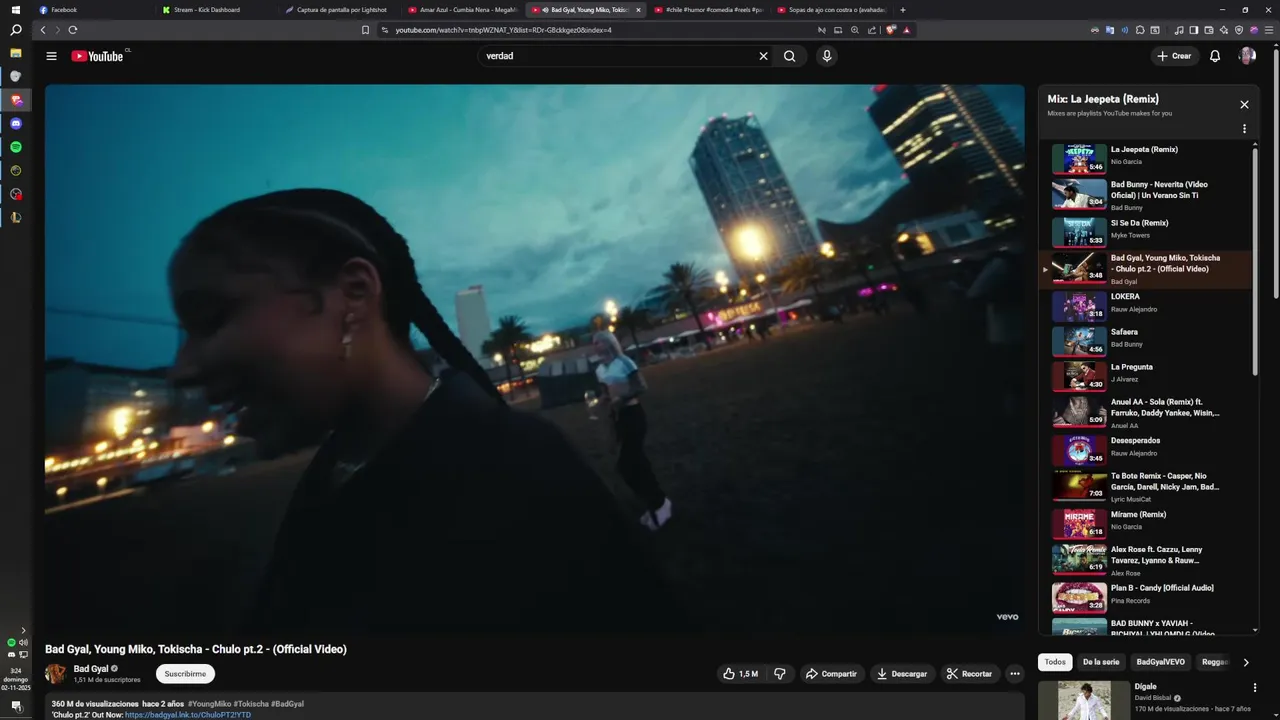Screen dimensions: 1280x720
Task: Open the YouTube hamburger guide menu
Action: 51,56
